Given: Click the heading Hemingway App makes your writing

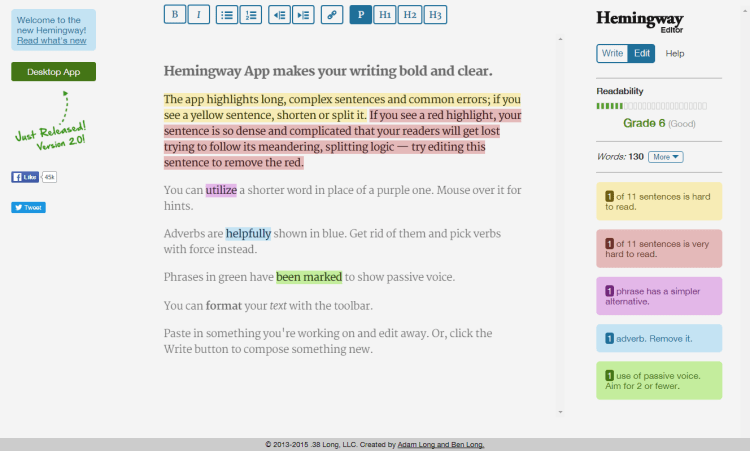Looking at the screenshot, I should tap(328, 71).
